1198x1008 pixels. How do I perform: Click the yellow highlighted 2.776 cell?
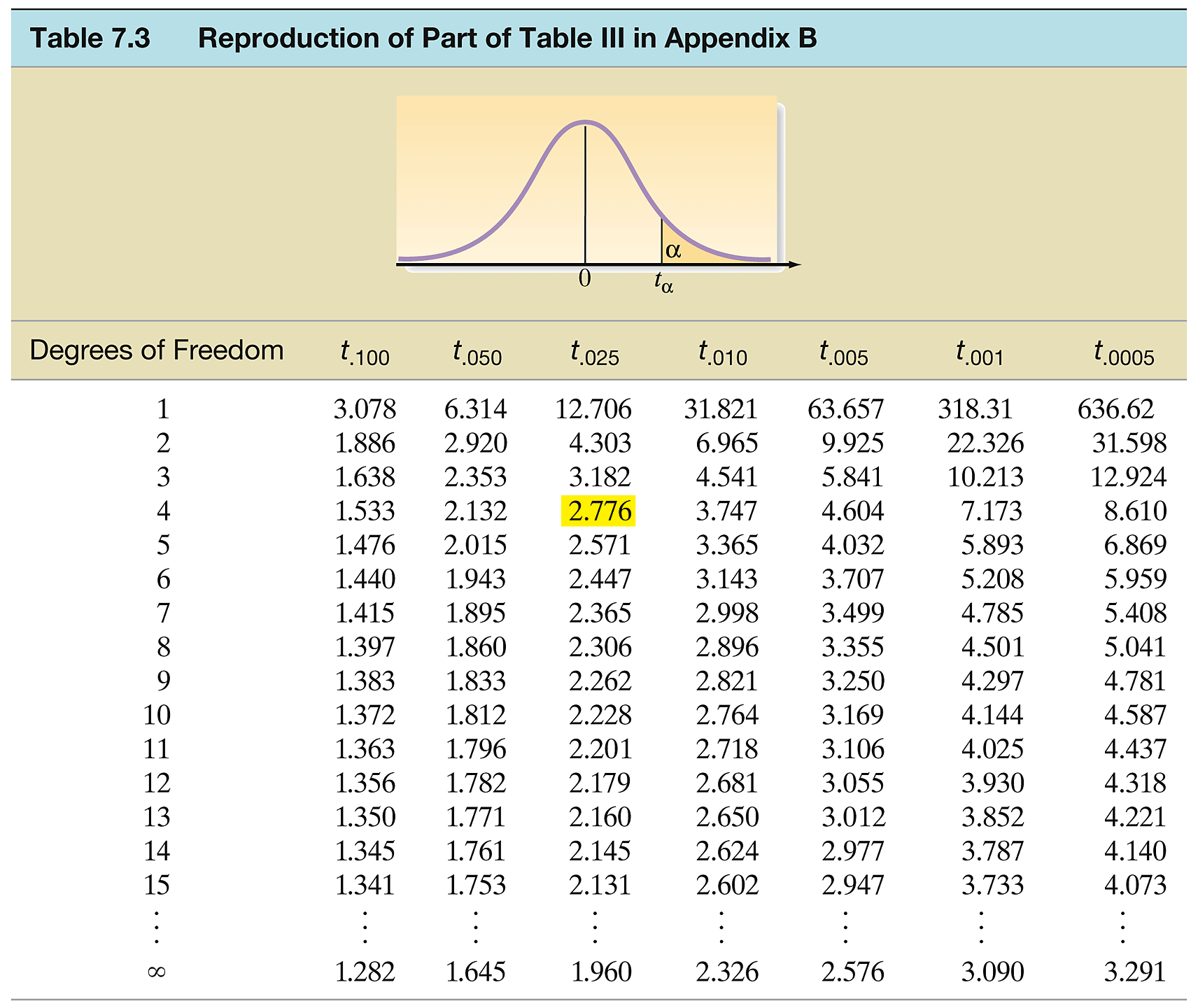598,511
